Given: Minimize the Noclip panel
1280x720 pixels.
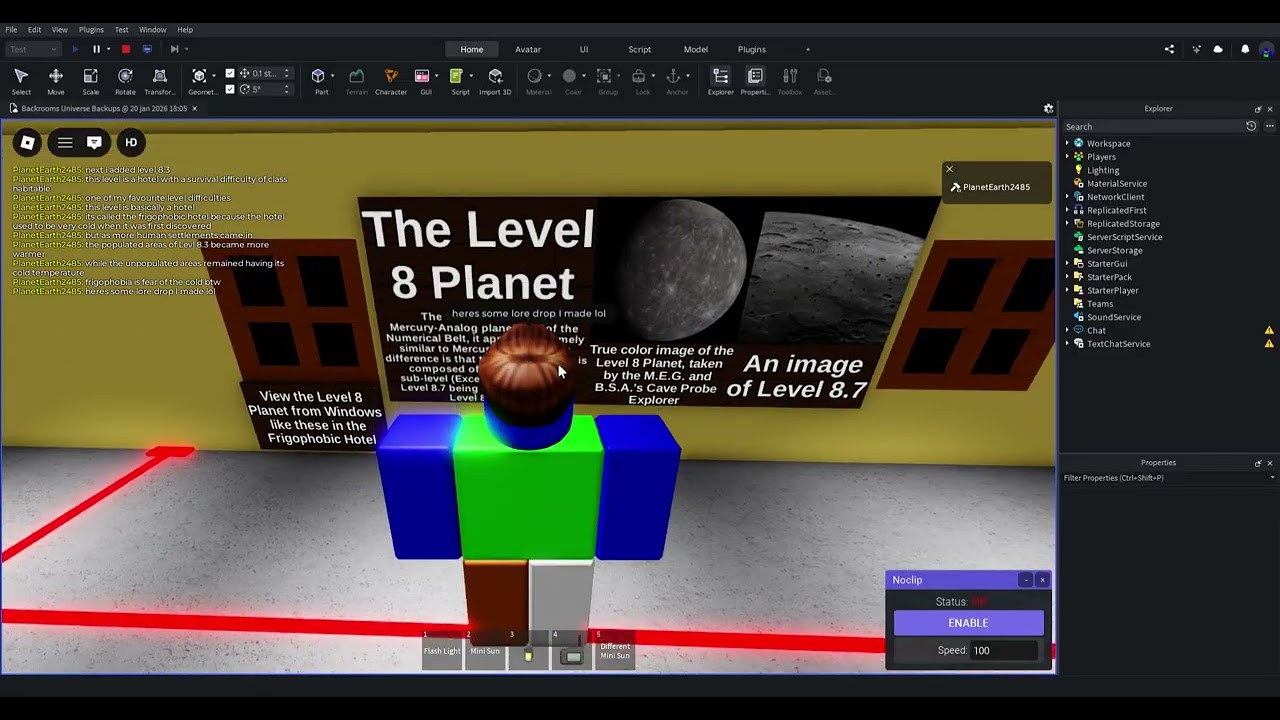Looking at the screenshot, I should coord(1026,580).
